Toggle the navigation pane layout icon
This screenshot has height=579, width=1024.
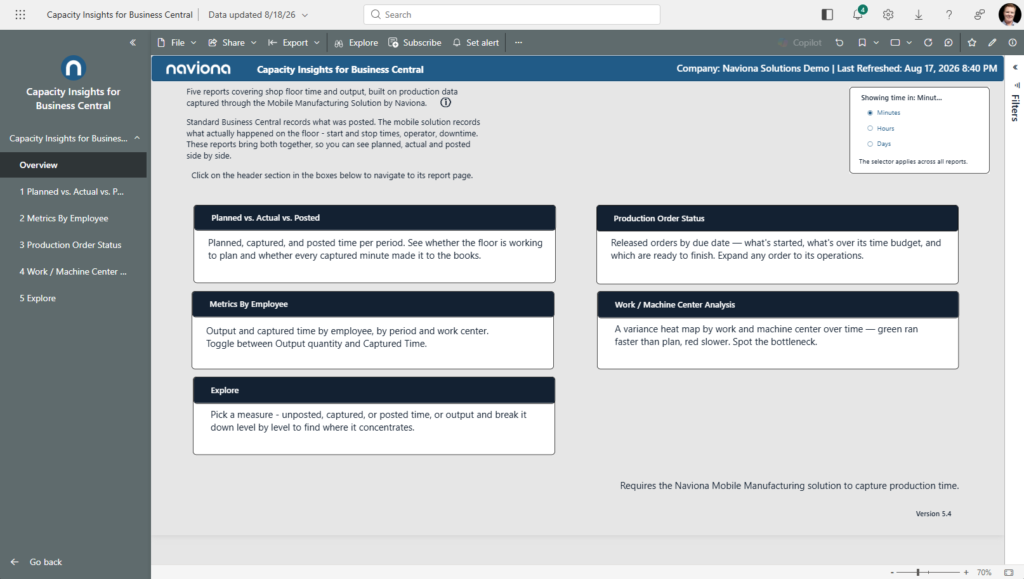pos(827,14)
